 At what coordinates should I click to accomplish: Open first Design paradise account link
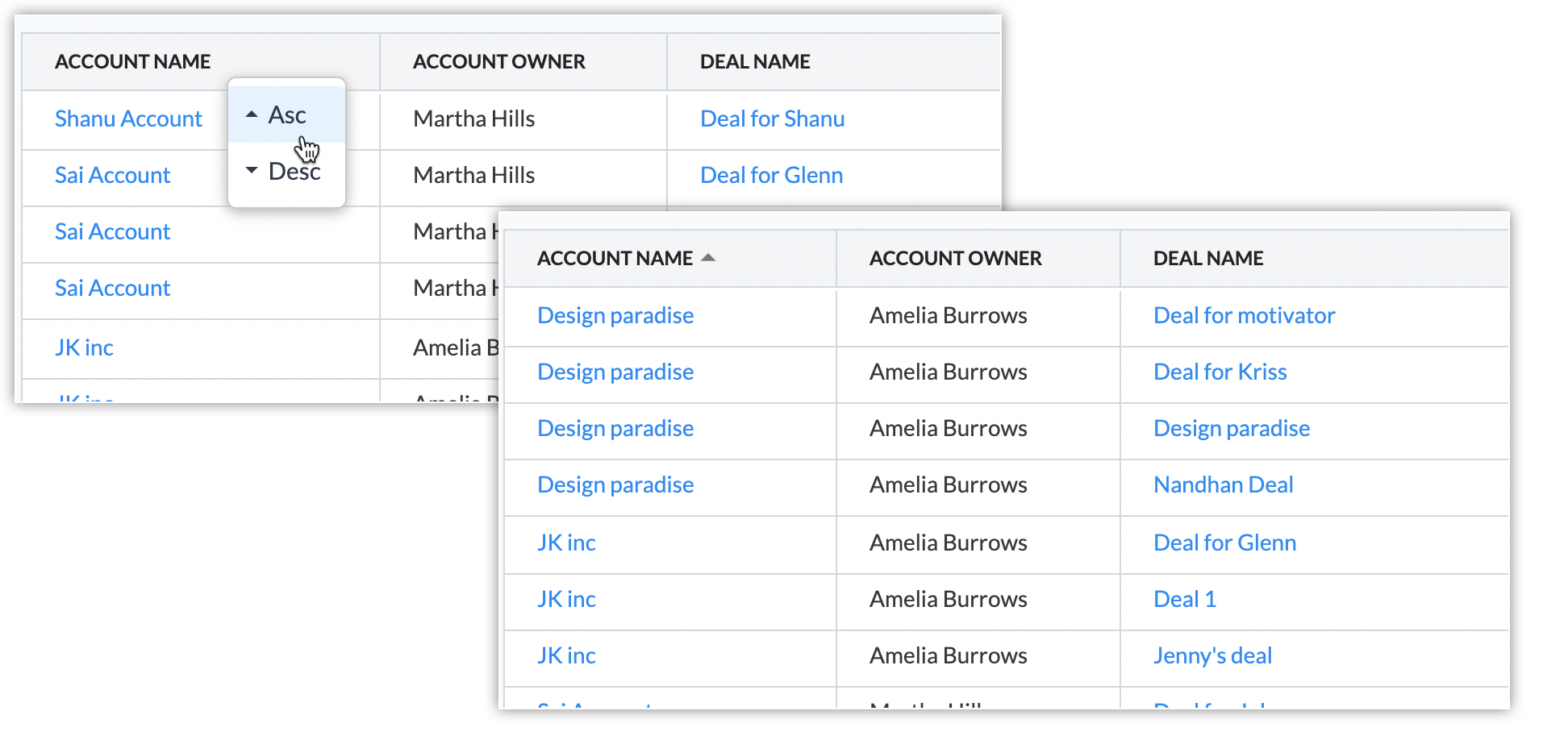[615, 316]
